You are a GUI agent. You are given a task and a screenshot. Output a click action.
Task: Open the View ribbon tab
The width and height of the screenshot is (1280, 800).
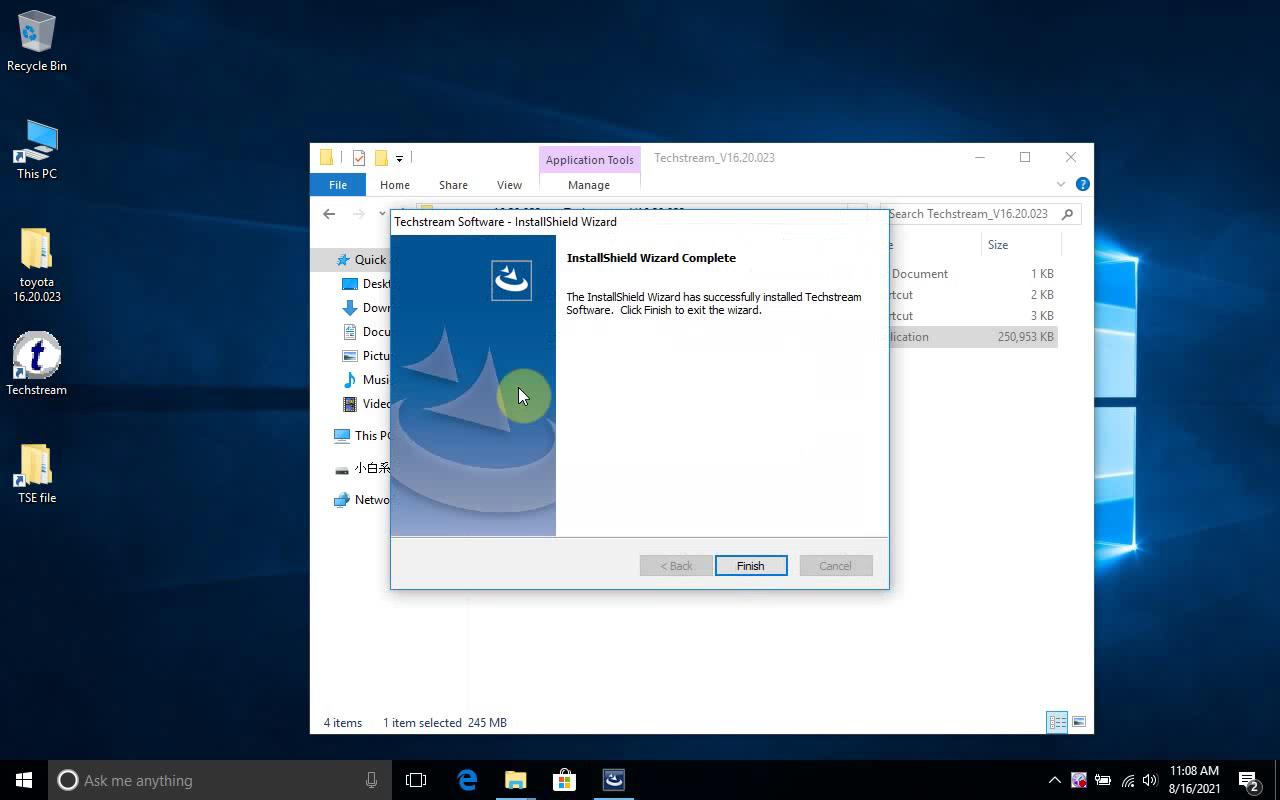509,185
